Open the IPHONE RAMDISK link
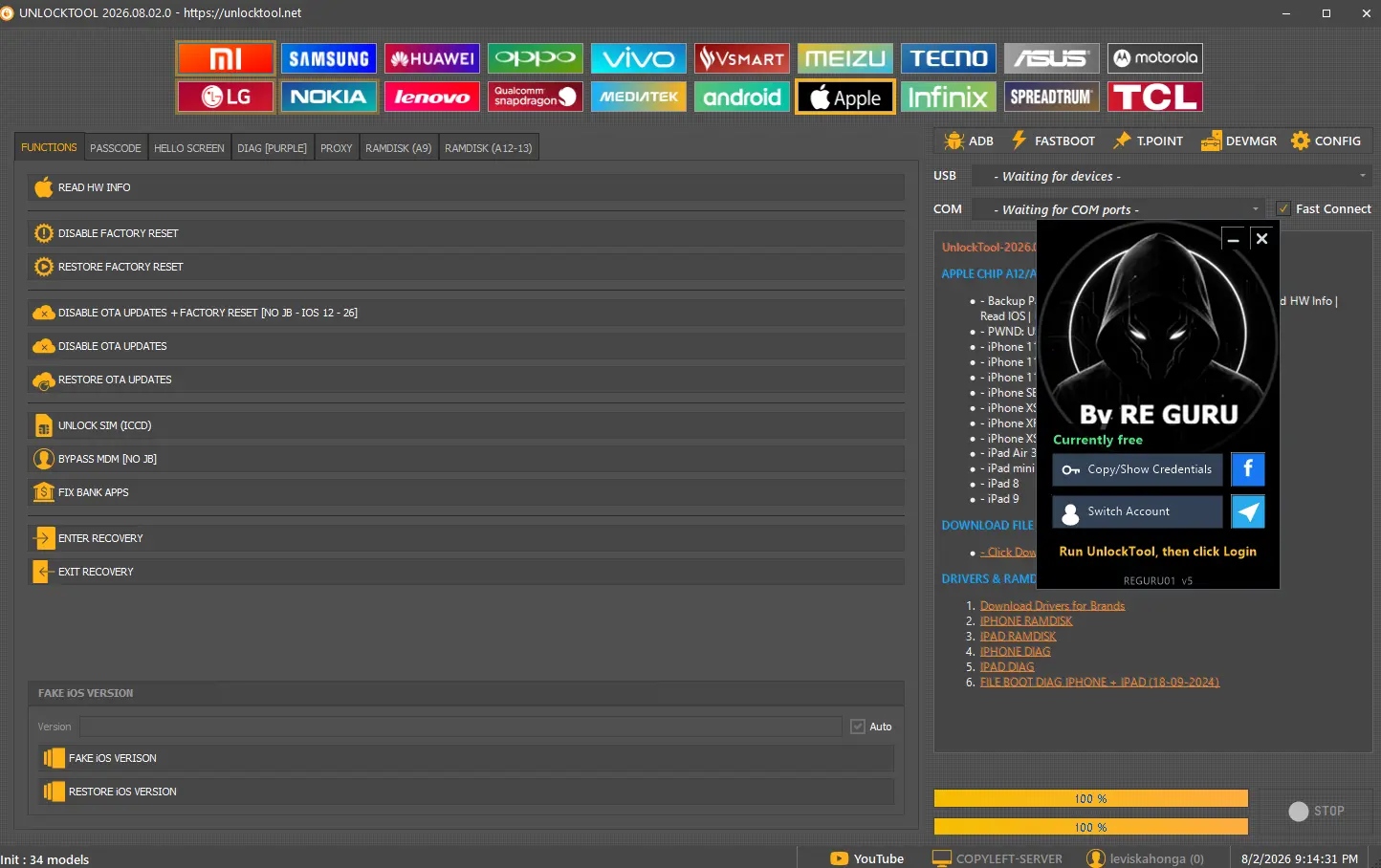The height and width of the screenshot is (868, 1381). (1026, 621)
